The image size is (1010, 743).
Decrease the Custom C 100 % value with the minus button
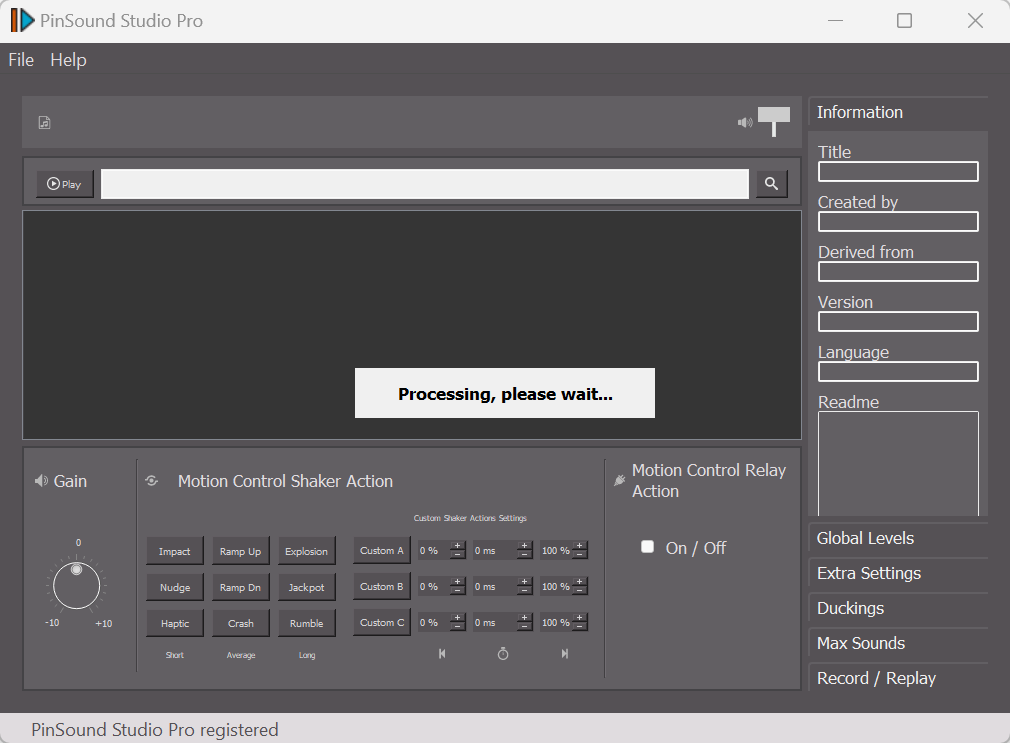(x=580, y=626)
